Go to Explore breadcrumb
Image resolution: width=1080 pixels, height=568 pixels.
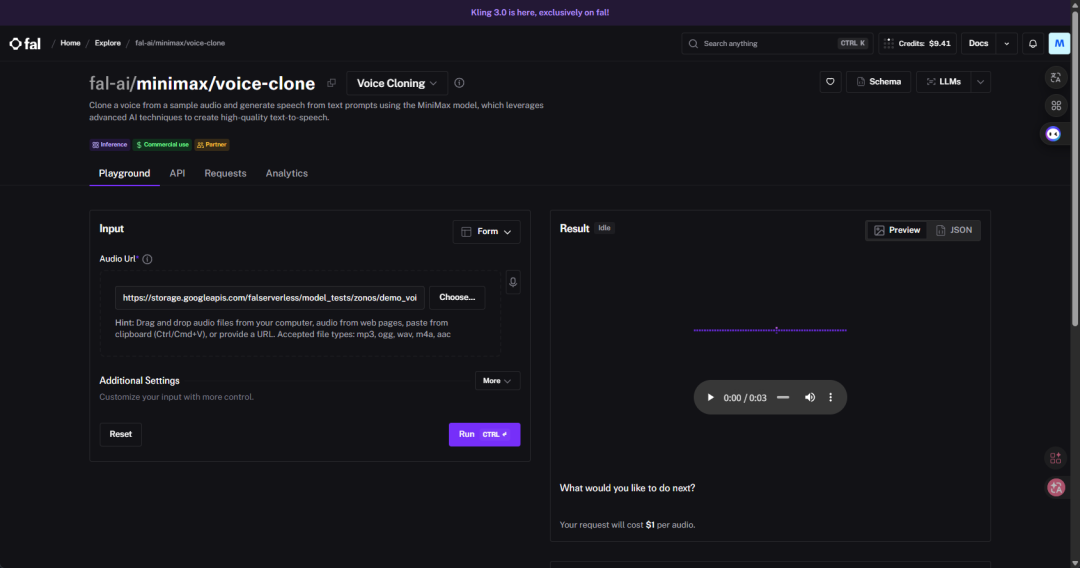click(x=107, y=43)
